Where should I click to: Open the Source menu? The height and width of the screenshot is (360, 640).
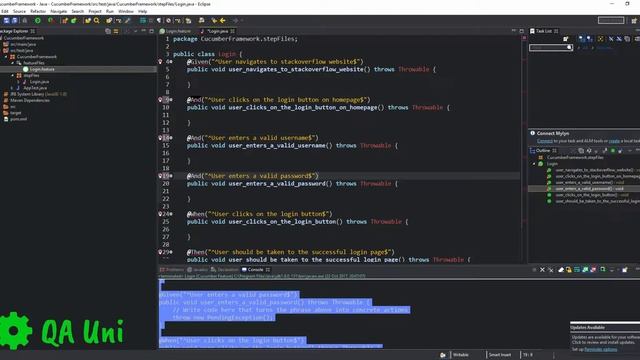[x=19, y=11]
